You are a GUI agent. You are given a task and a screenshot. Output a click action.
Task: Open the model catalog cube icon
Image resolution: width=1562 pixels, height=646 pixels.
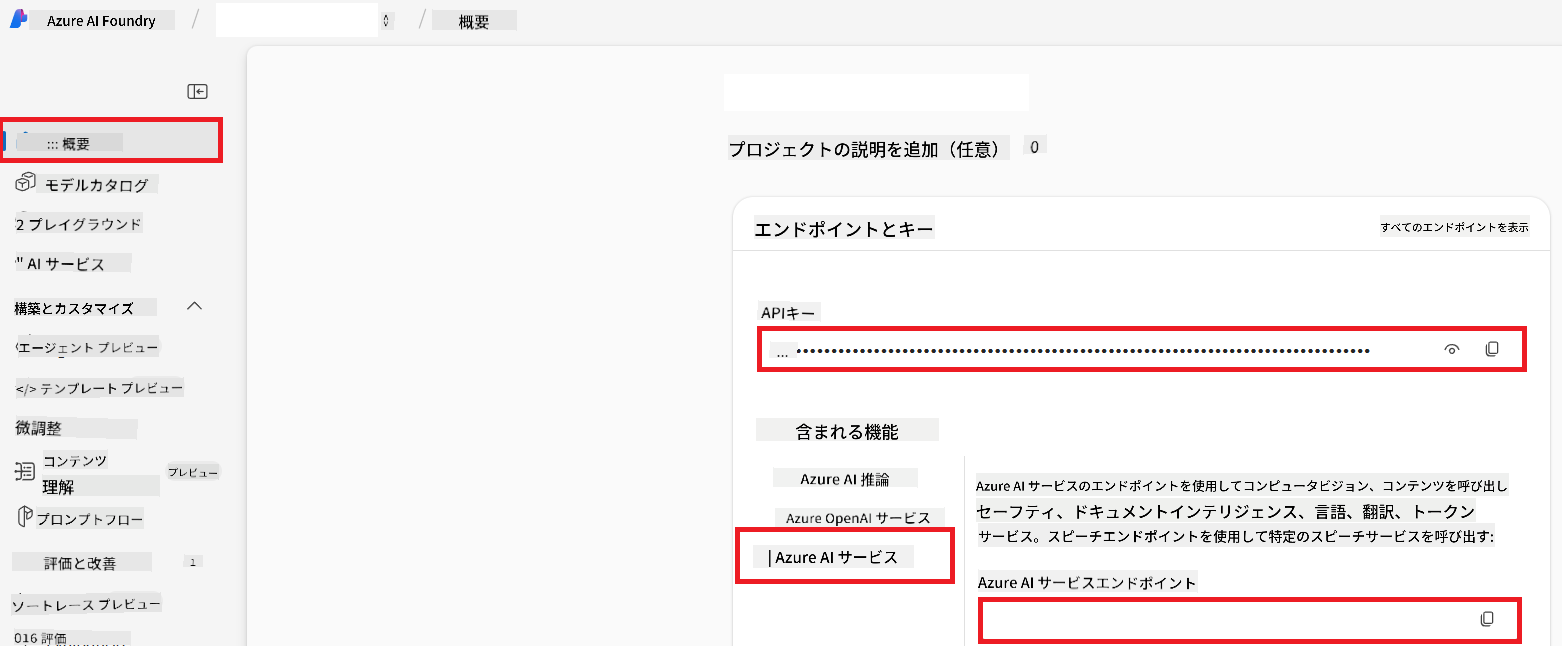point(26,183)
